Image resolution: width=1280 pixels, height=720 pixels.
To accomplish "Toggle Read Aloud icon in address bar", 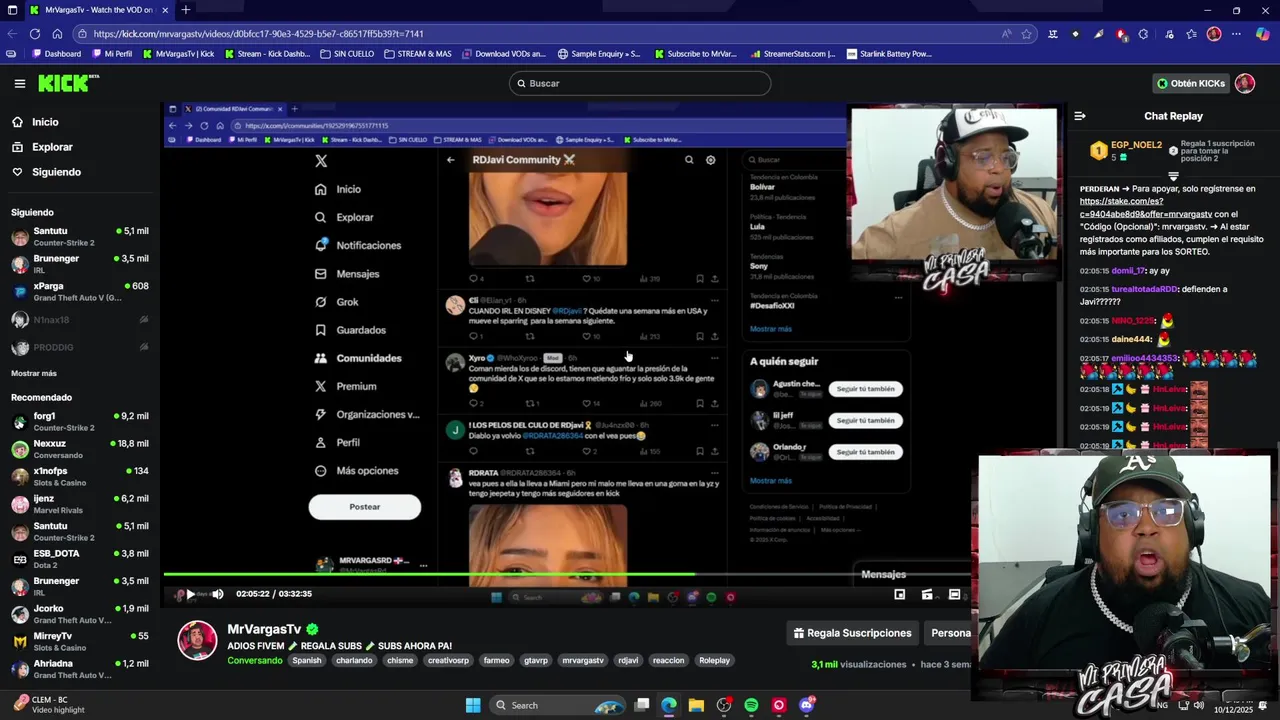I will (1006, 34).
